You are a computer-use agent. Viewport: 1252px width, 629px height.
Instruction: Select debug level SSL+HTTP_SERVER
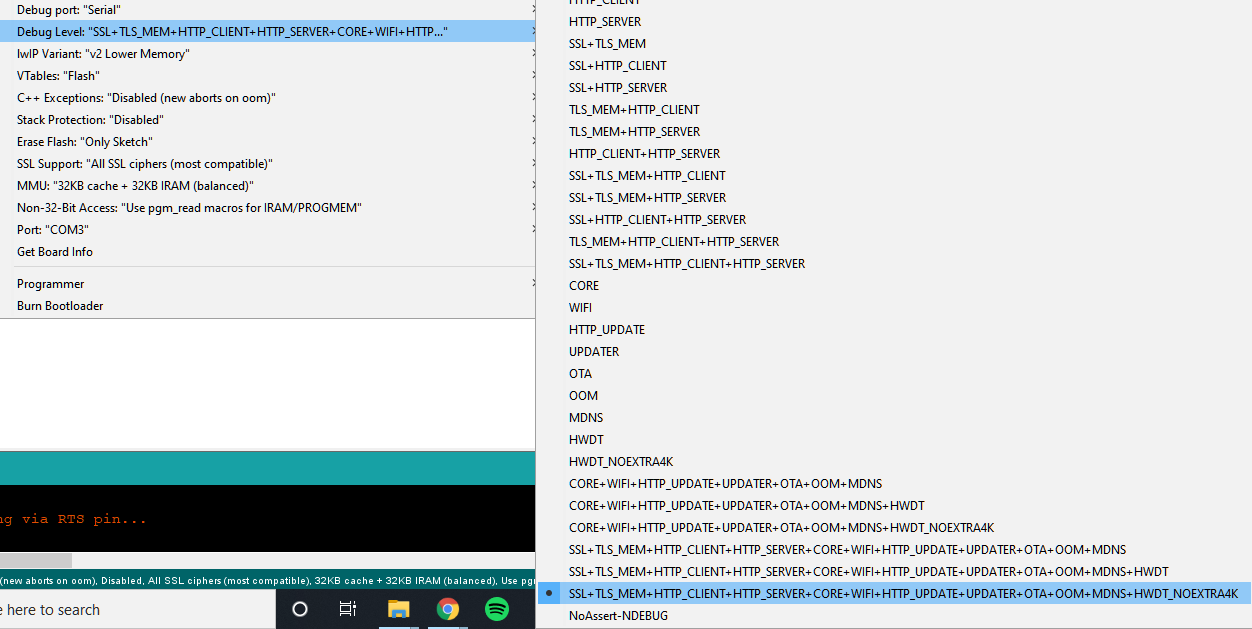tap(894, 88)
